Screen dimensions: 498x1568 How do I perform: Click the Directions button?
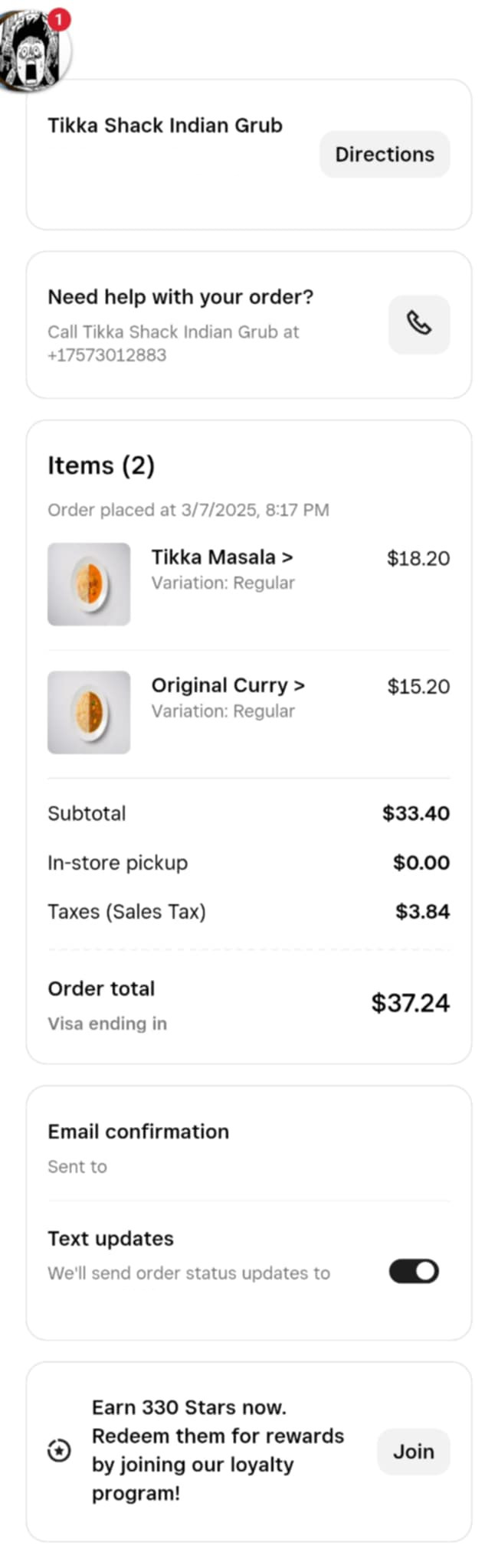385,154
